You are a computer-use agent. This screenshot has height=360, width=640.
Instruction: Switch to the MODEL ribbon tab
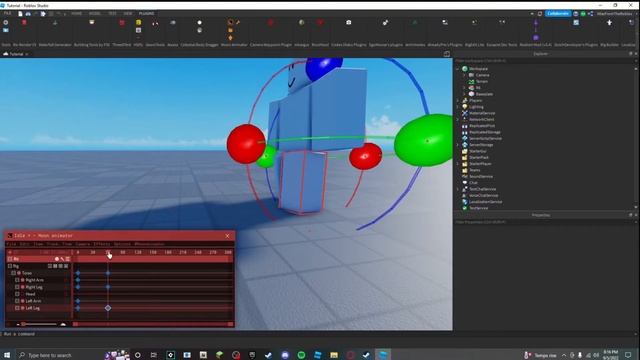coord(95,13)
